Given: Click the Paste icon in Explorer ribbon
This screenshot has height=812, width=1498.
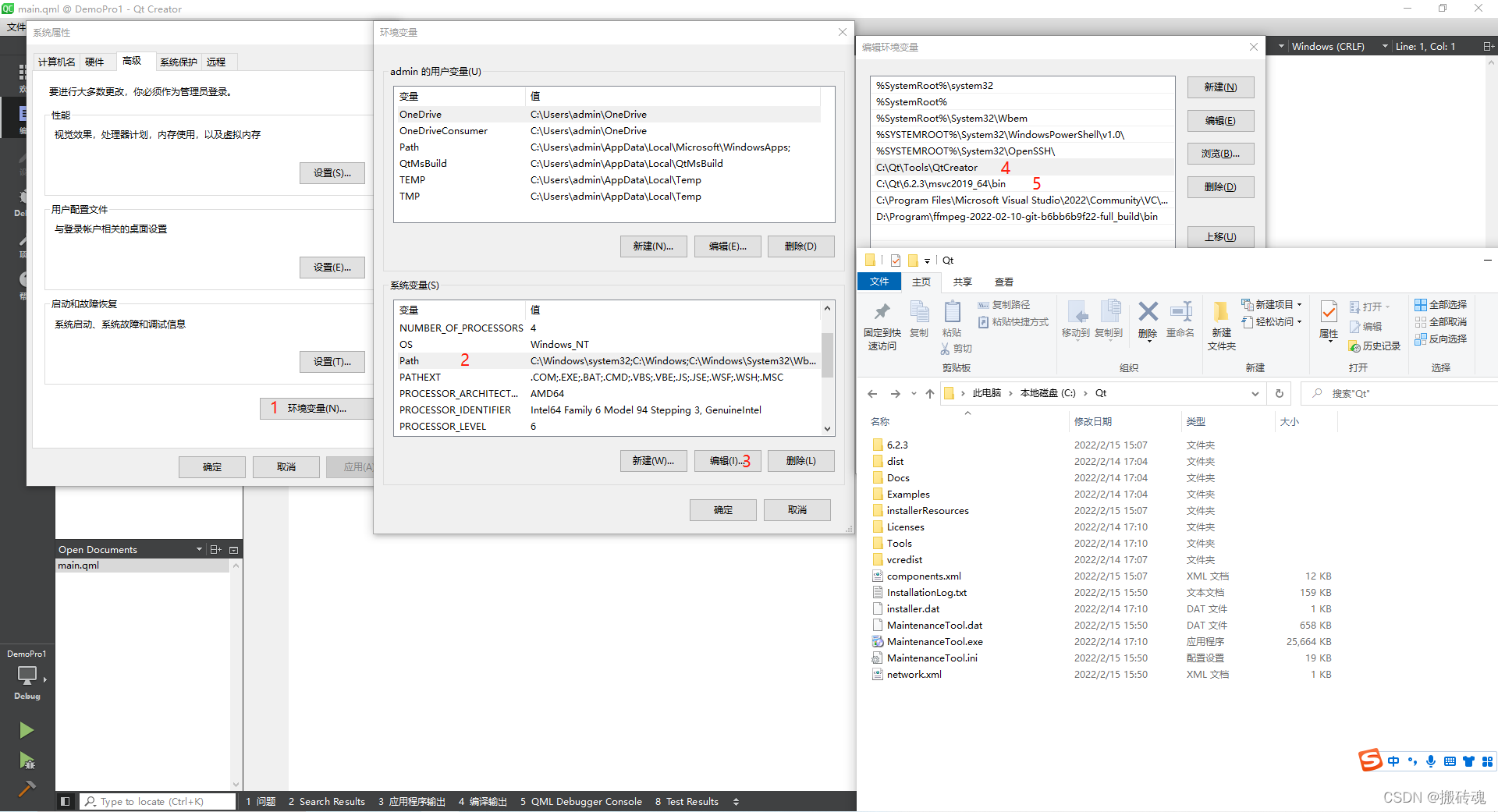Looking at the screenshot, I should [x=952, y=319].
